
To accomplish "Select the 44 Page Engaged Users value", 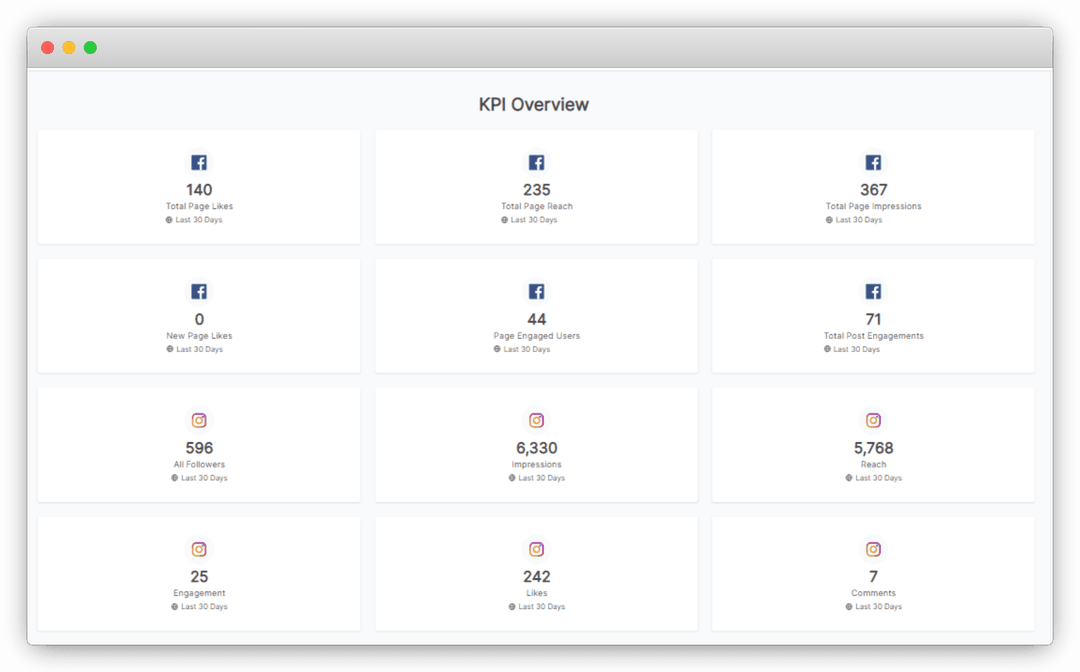I will pyautogui.click(x=537, y=319).
